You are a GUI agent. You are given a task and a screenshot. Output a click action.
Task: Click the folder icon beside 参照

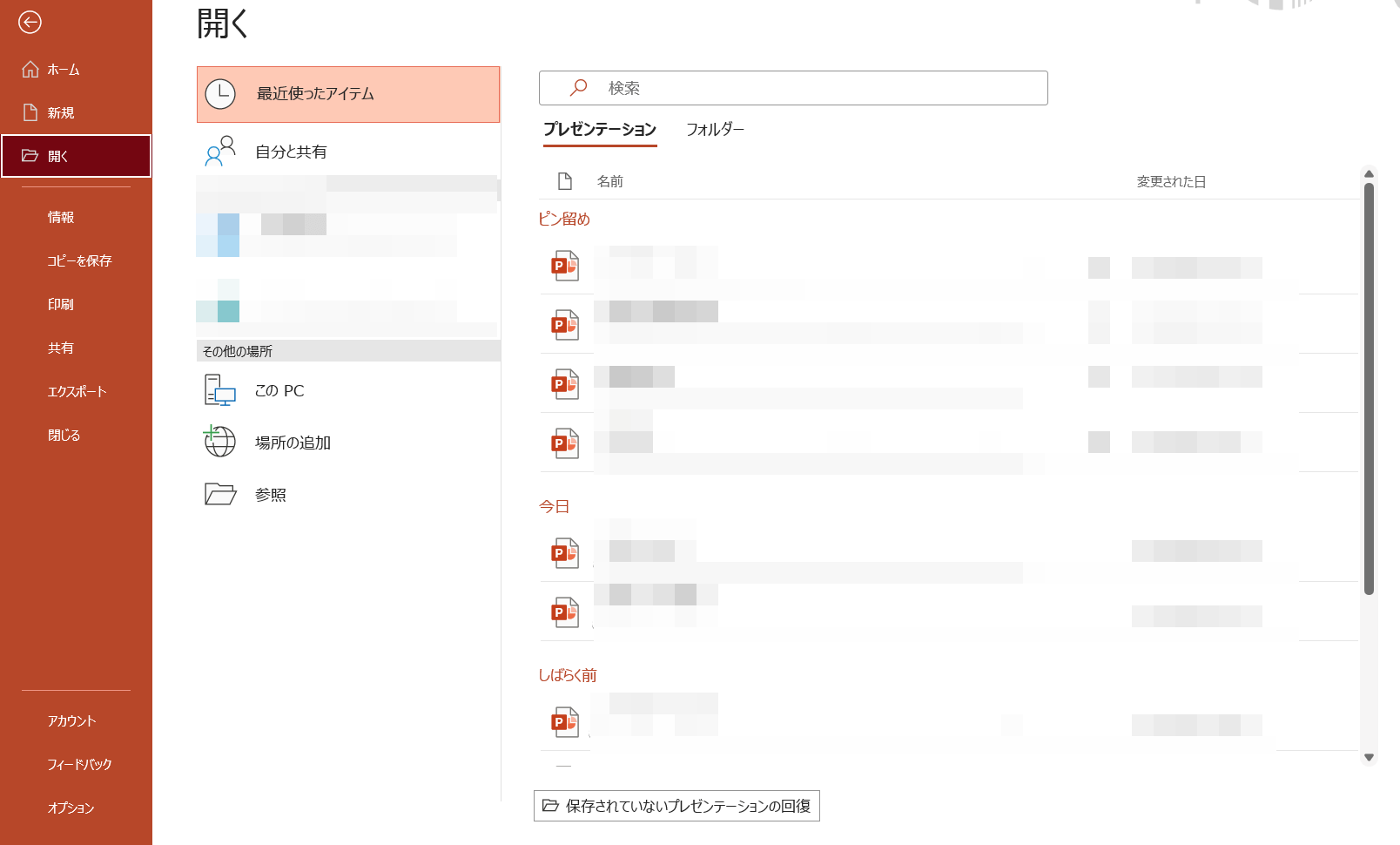(x=220, y=494)
